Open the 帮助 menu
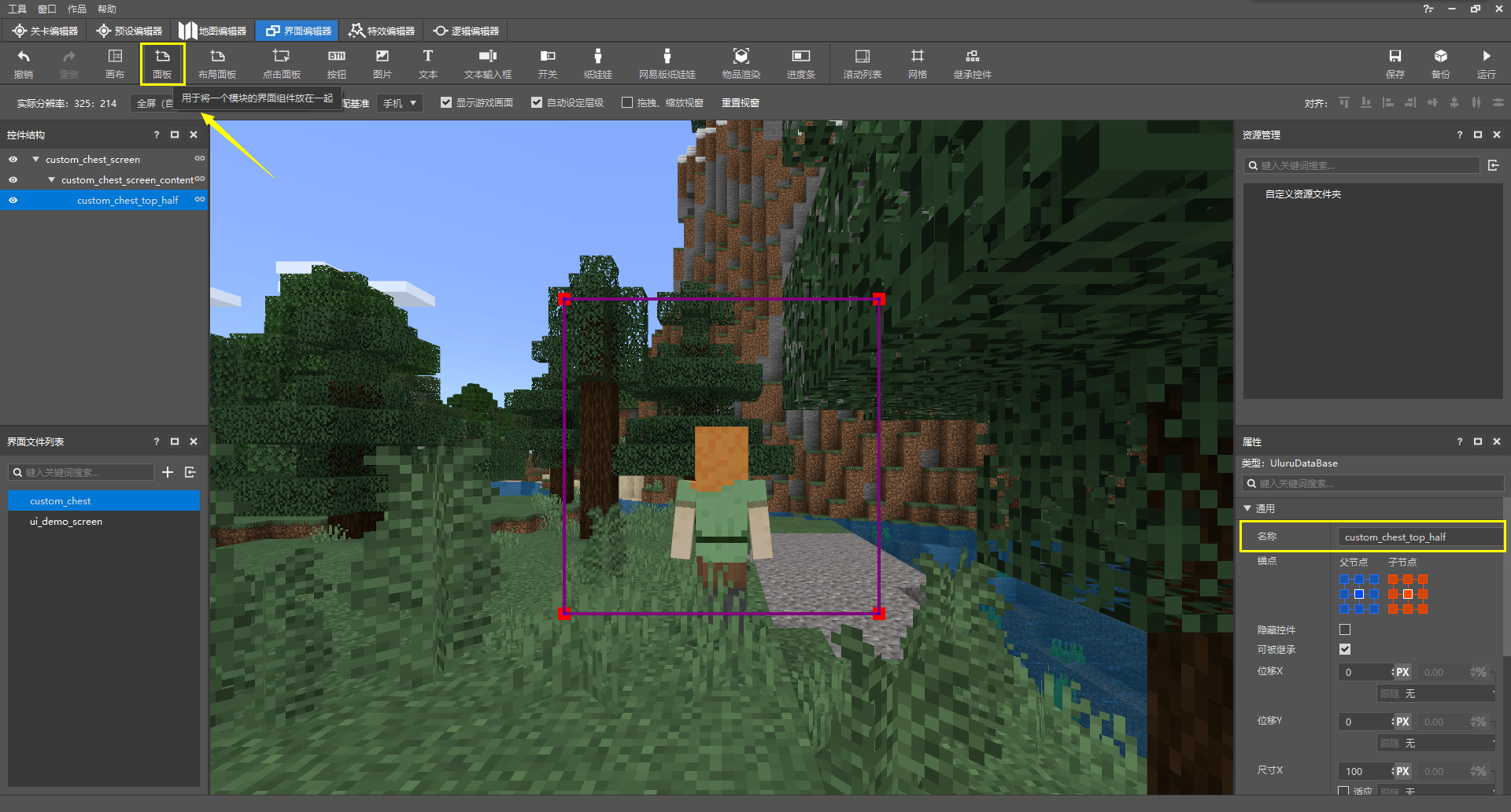The height and width of the screenshot is (812, 1511). [x=107, y=9]
